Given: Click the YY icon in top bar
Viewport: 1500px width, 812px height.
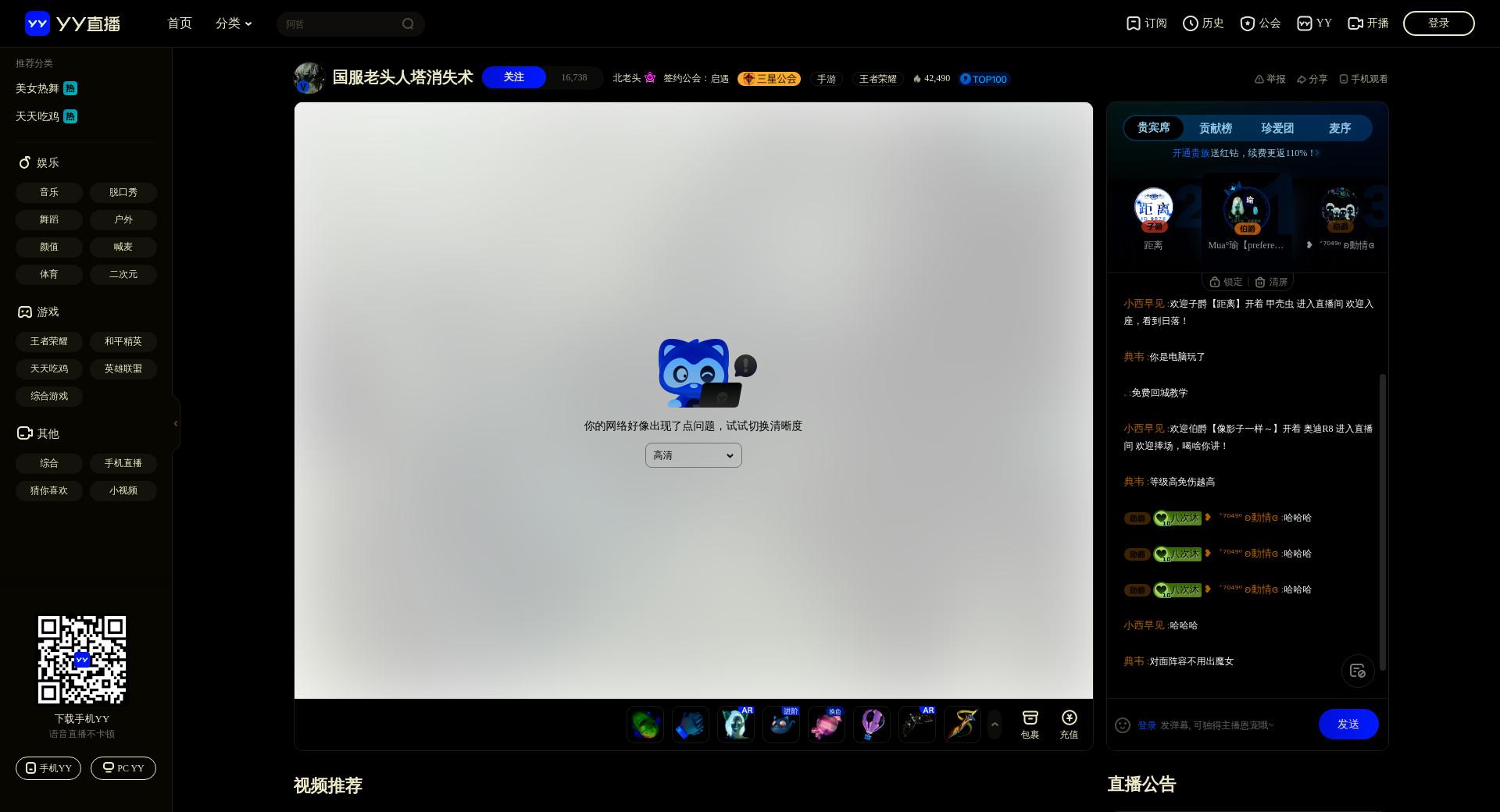Looking at the screenshot, I should (1314, 23).
